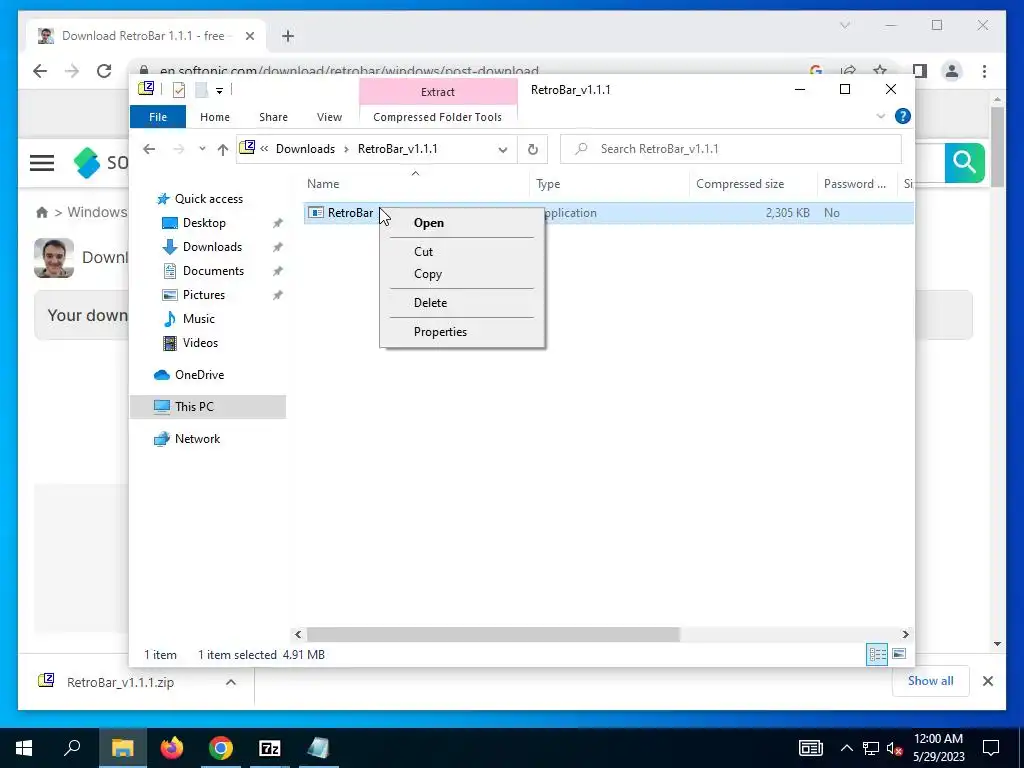Click the Search RetroBar_v1.1.1 field
The width and height of the screenshot is (1024, 768).
(731, 149)
